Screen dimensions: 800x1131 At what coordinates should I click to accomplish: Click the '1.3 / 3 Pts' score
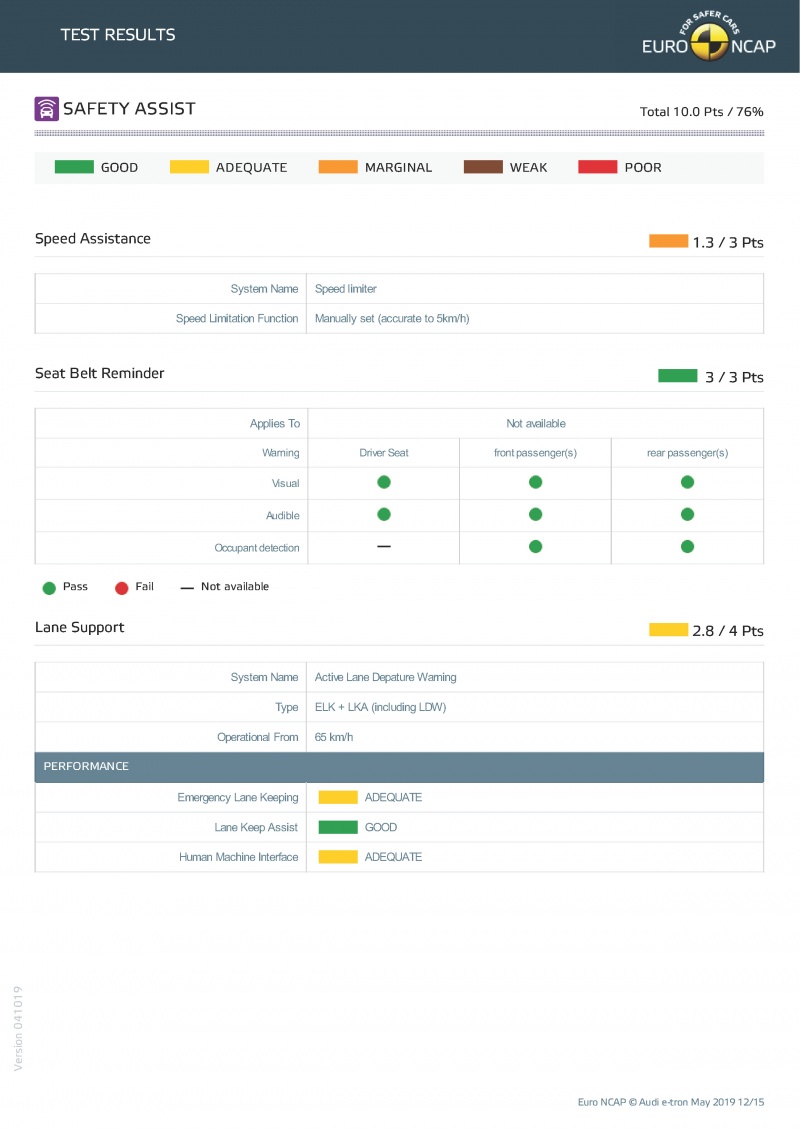(728, 242)
